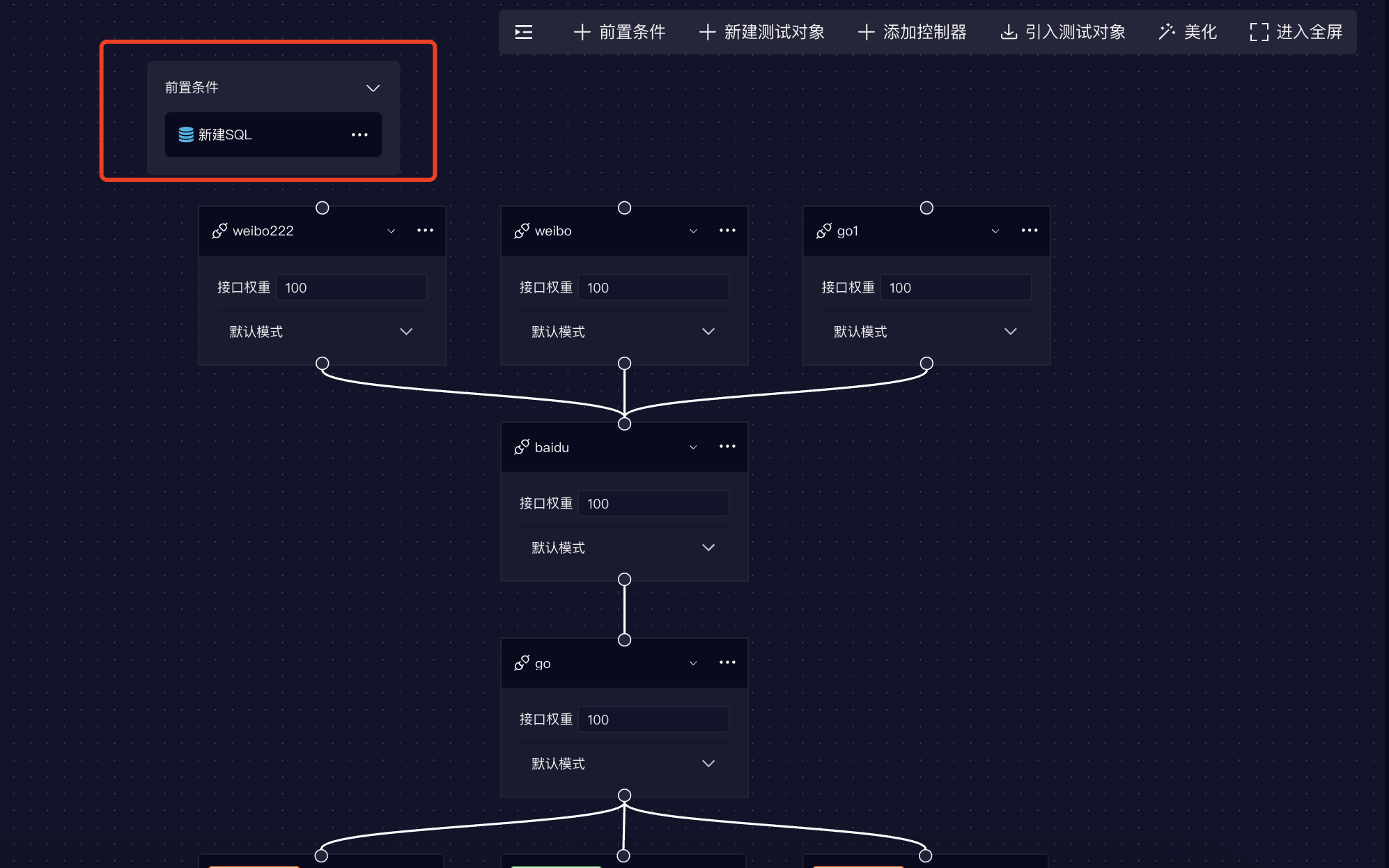Click 接口权重 input of weibo222 node

pos(351,288)
